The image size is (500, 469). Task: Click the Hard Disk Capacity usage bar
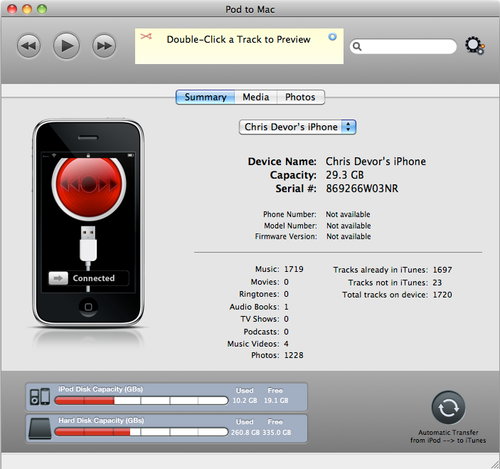(141, 432)
